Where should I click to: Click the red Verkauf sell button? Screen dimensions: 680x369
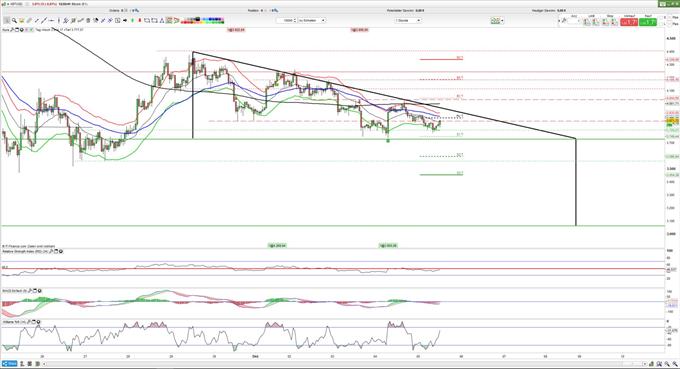coord(629,22)
